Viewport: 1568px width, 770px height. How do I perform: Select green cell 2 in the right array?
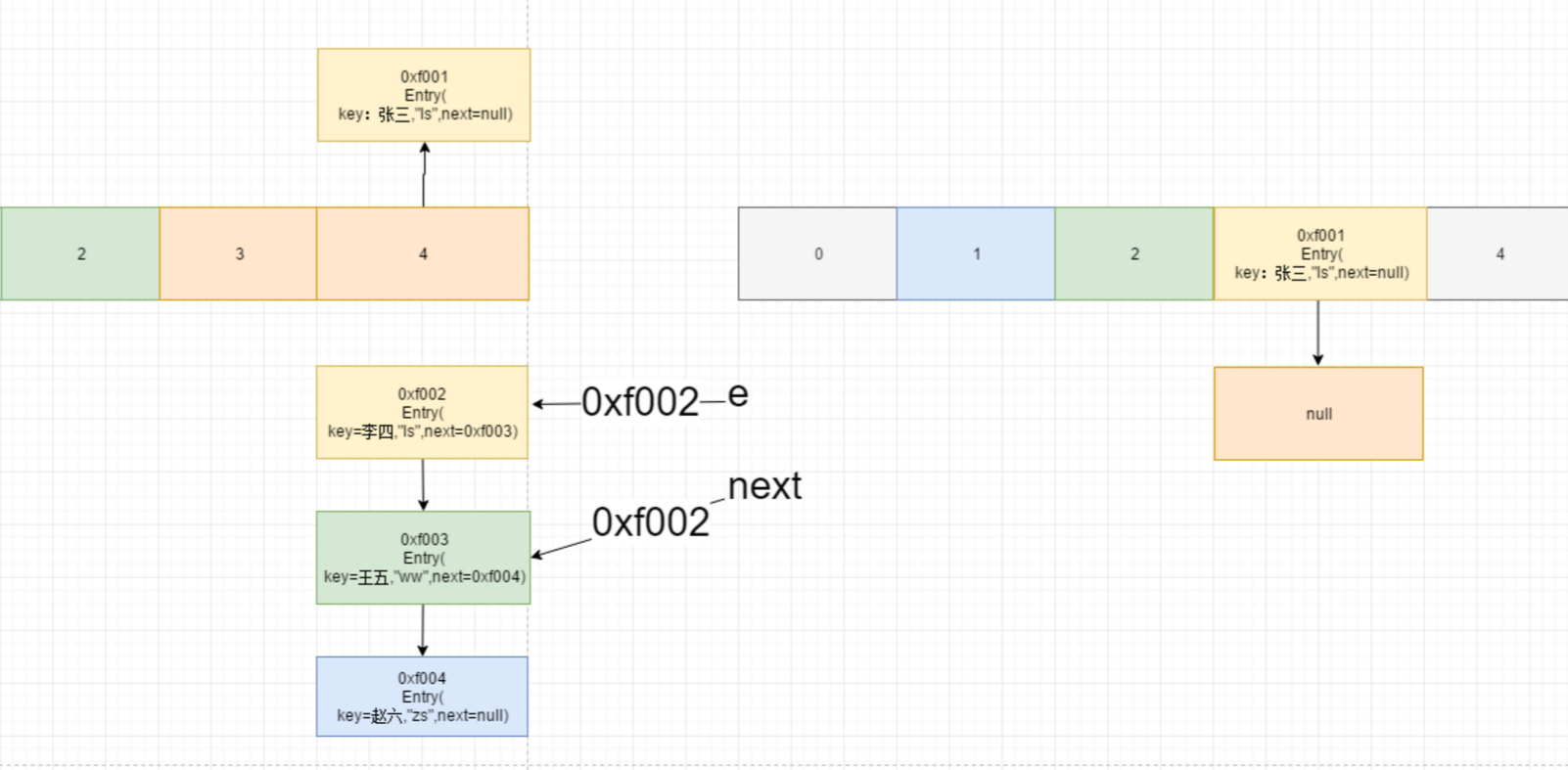(1134, 253)
